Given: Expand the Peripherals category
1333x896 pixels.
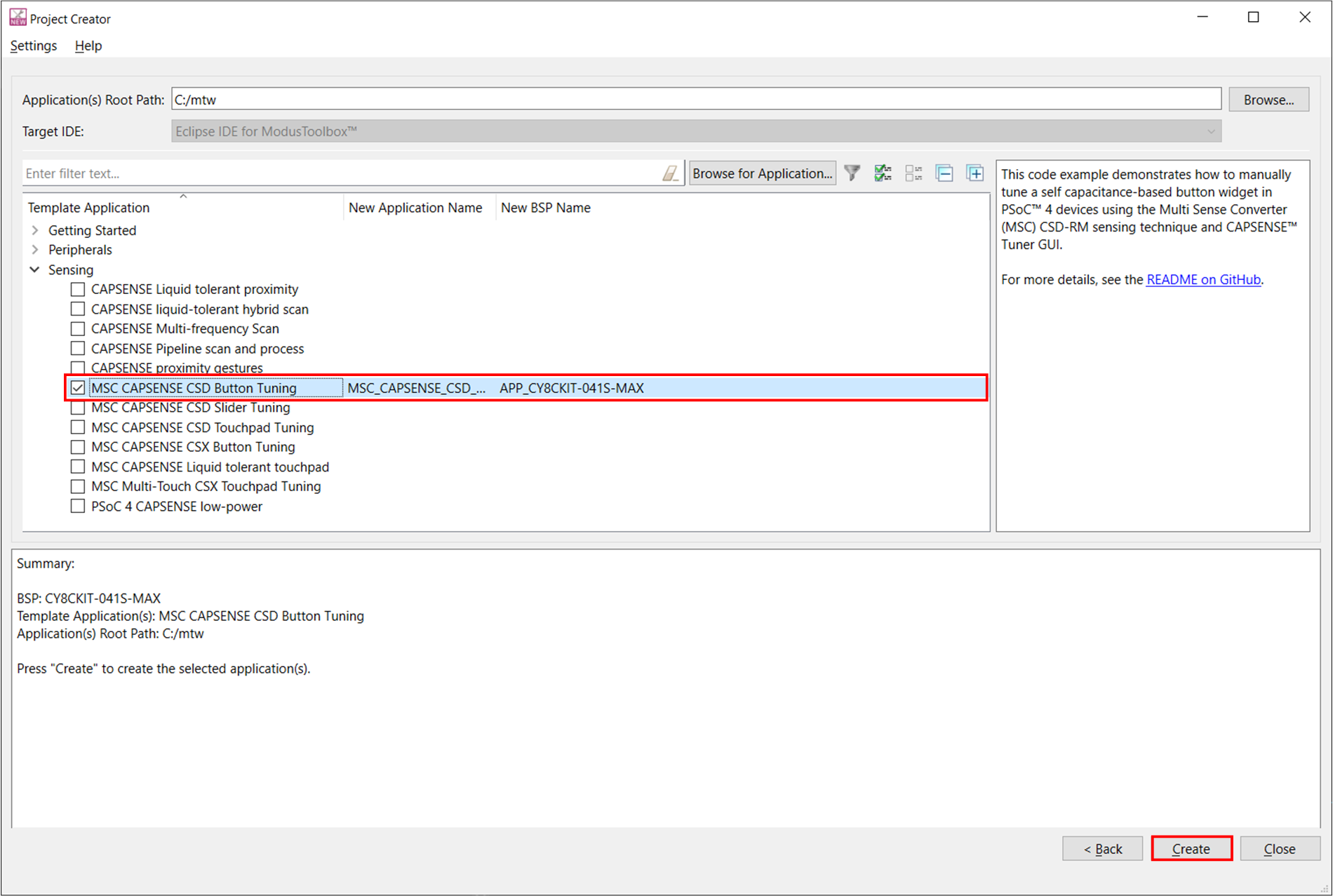Looking at the screenshot, I should point(35,250).
